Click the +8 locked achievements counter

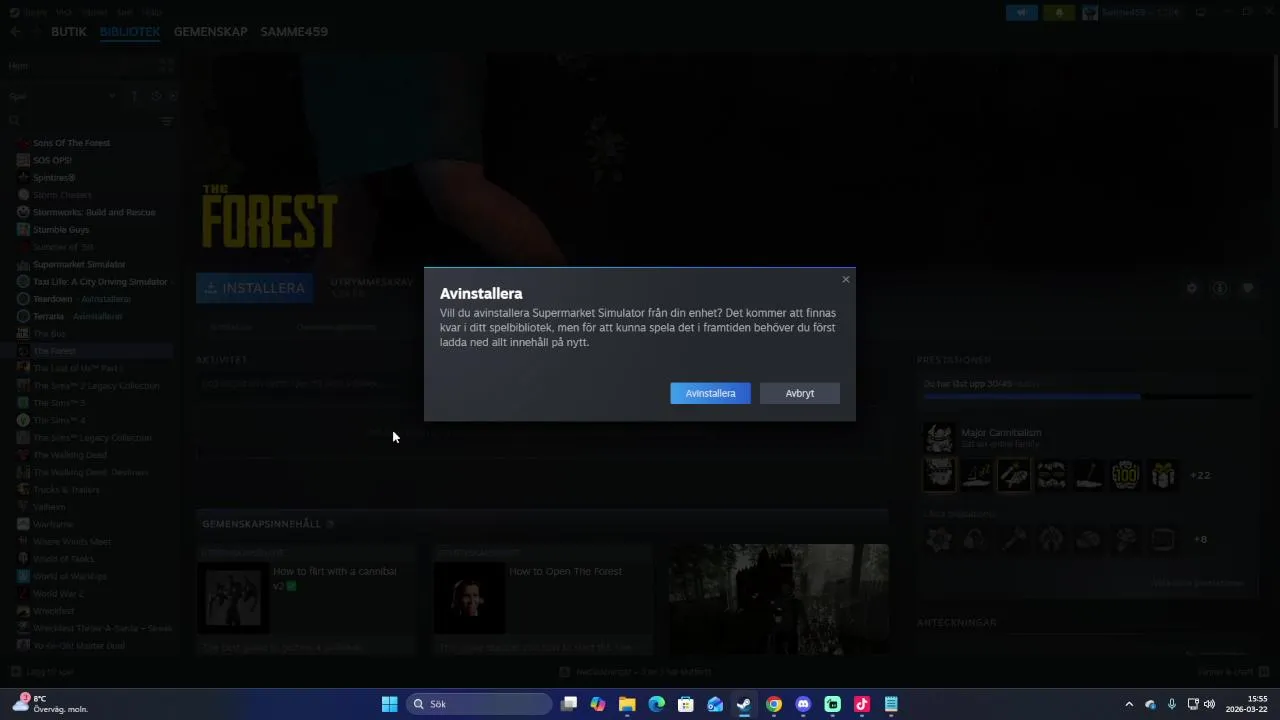[x=1200, y=539]
